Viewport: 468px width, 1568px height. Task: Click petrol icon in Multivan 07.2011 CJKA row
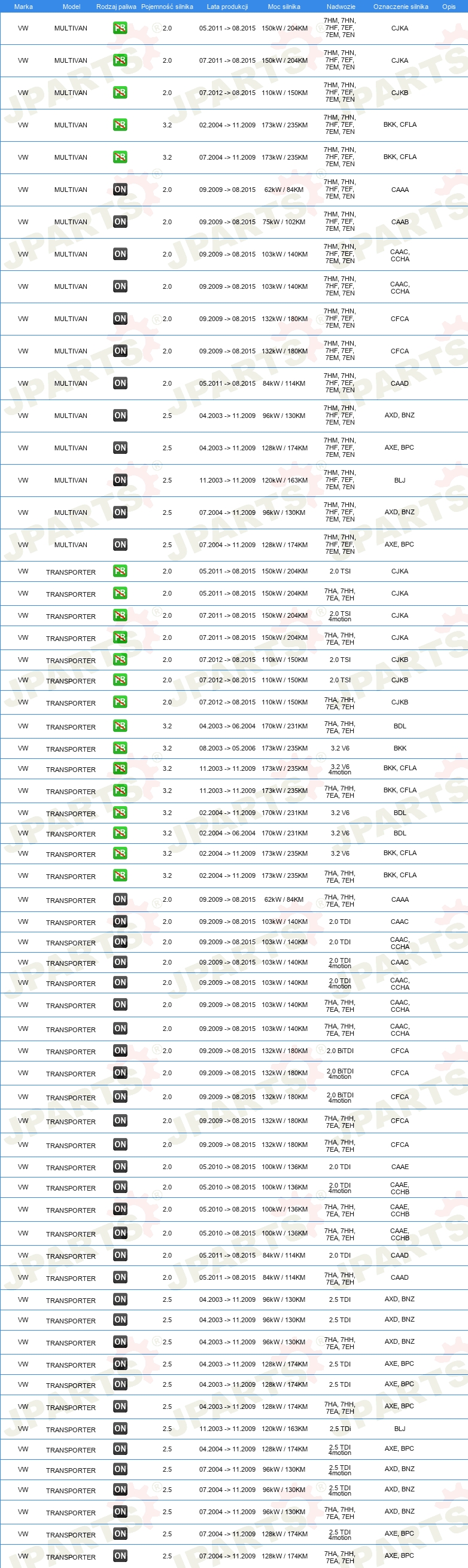[120, 60]
